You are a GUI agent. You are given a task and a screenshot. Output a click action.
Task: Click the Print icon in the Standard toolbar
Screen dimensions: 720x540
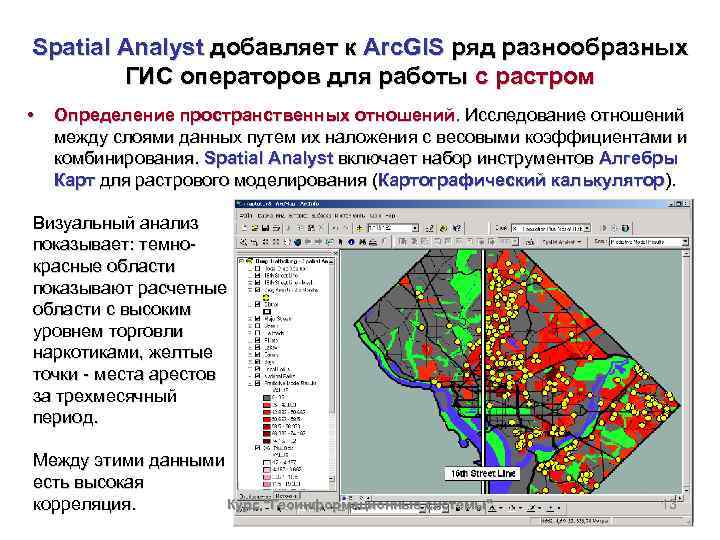point(276,228)
